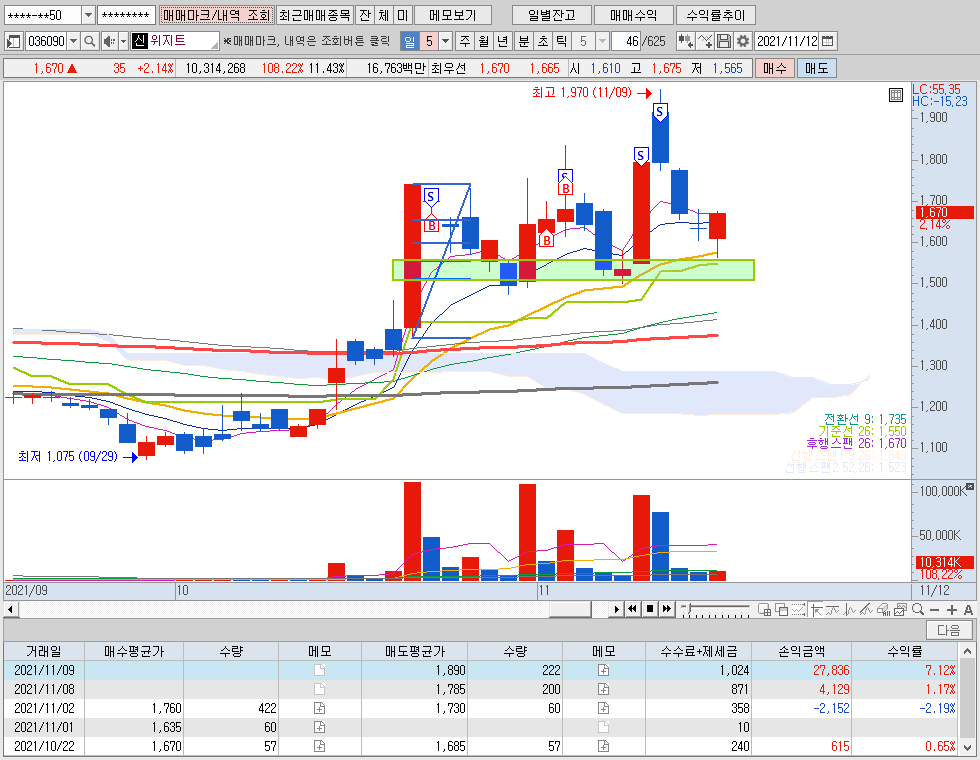Select the 월 monthly period toggle

pos(484,41)
